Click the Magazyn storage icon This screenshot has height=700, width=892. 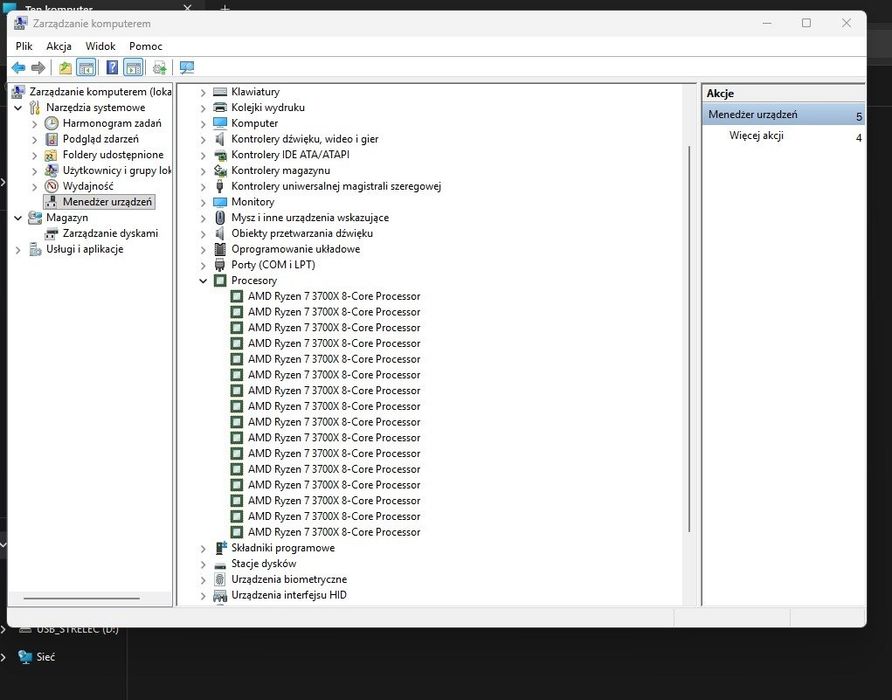tap(35, 217)
